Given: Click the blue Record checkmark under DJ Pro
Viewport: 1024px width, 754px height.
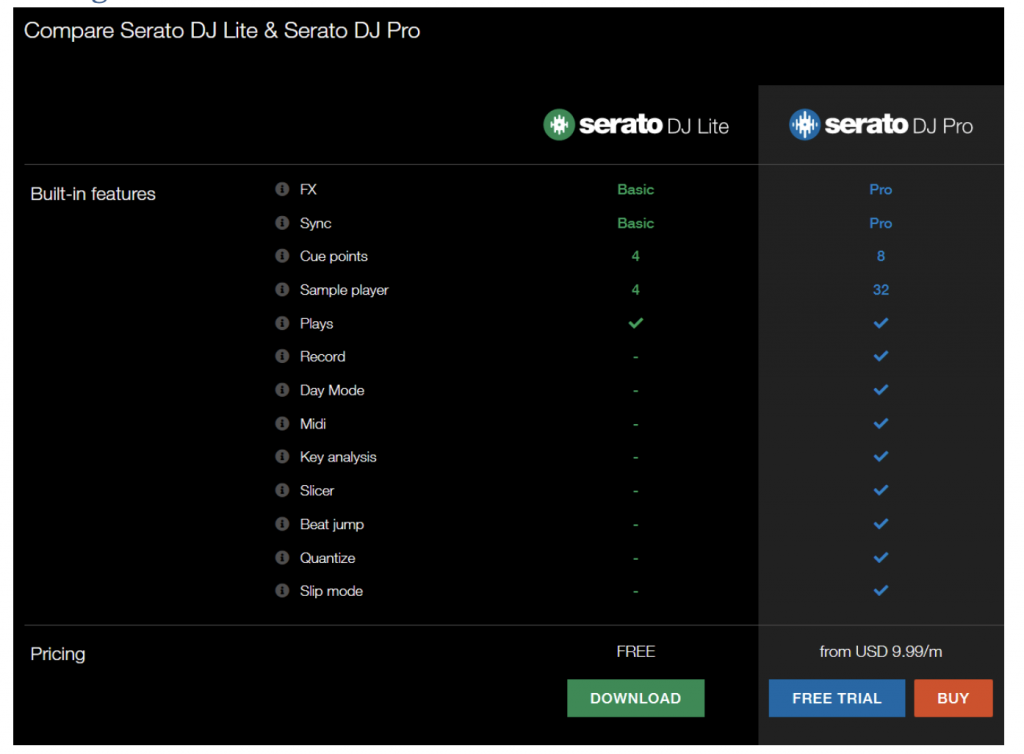Looking at the screenshot, I should pos(880,356).
